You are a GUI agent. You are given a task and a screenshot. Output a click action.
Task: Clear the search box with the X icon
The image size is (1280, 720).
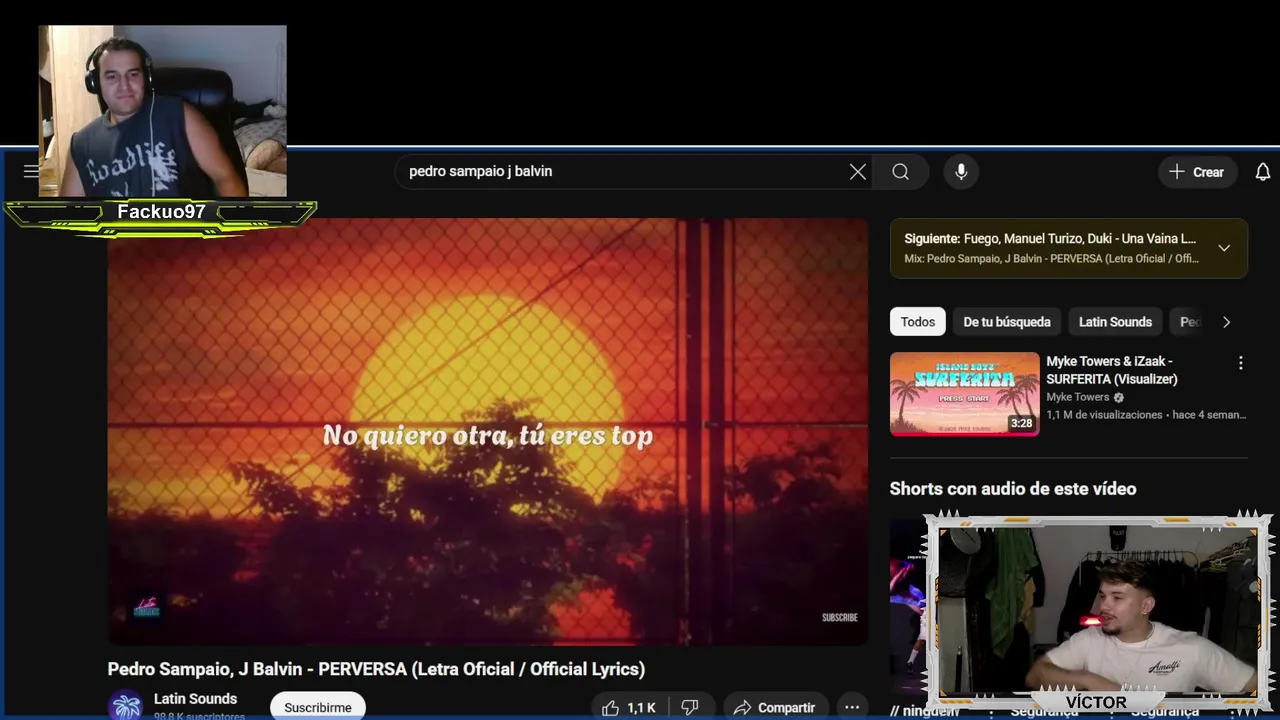click(x=858, y=172)
